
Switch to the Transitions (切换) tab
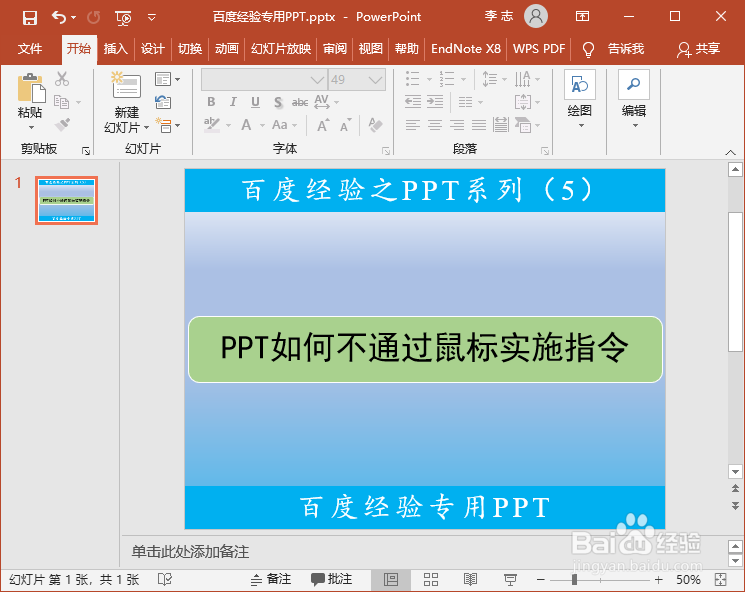(x=190, y=48)
